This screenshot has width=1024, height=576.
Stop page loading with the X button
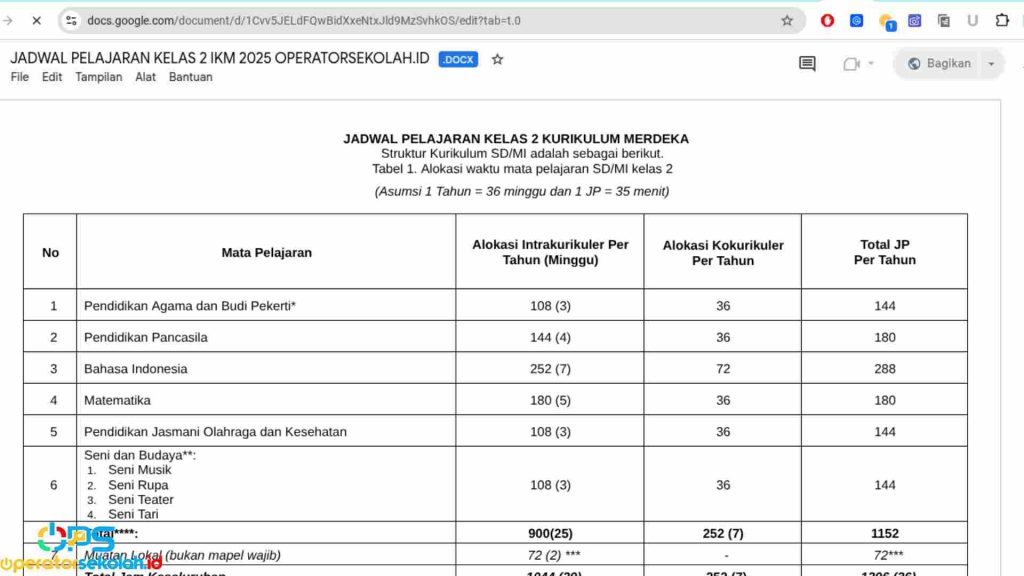click(x=37, y=21)
